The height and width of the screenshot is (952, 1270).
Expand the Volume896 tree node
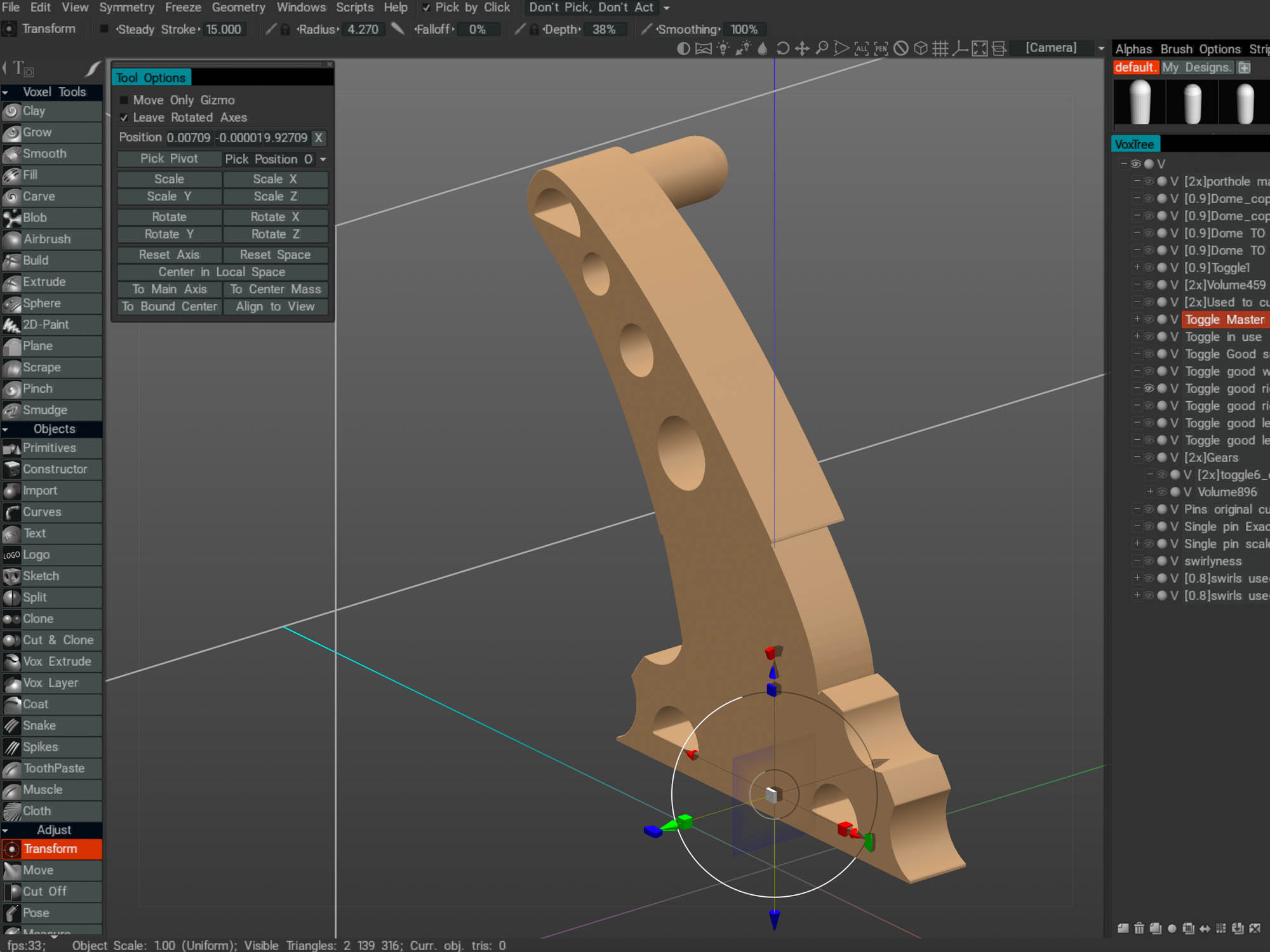[1150, 492]
